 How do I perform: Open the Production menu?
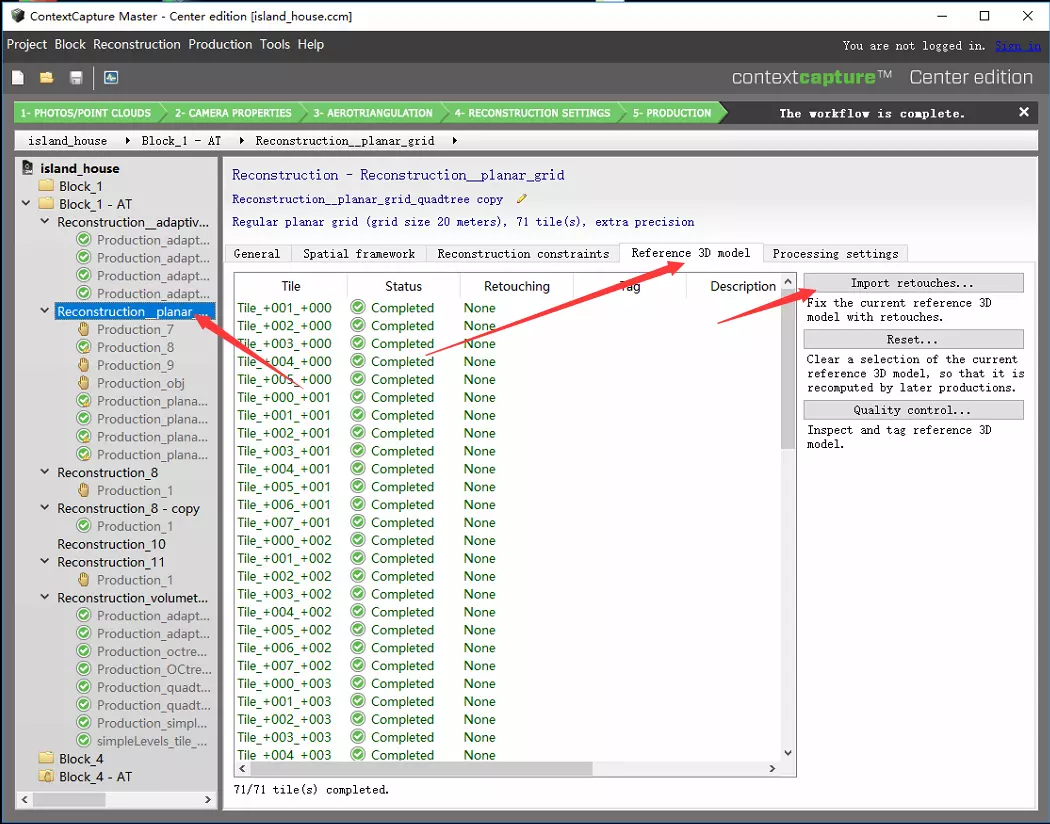tap(220, 44)
